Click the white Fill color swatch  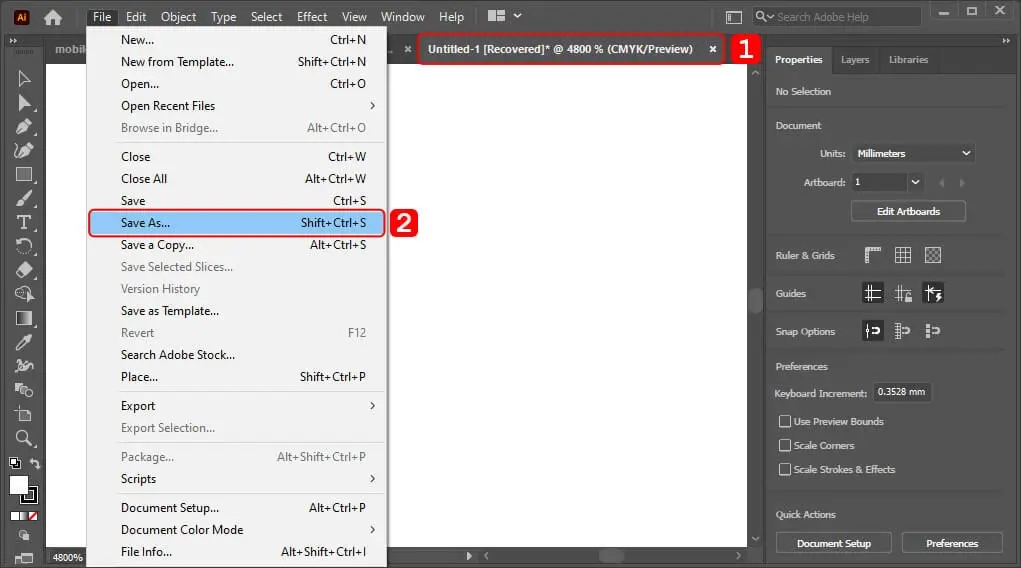(19, 485)
